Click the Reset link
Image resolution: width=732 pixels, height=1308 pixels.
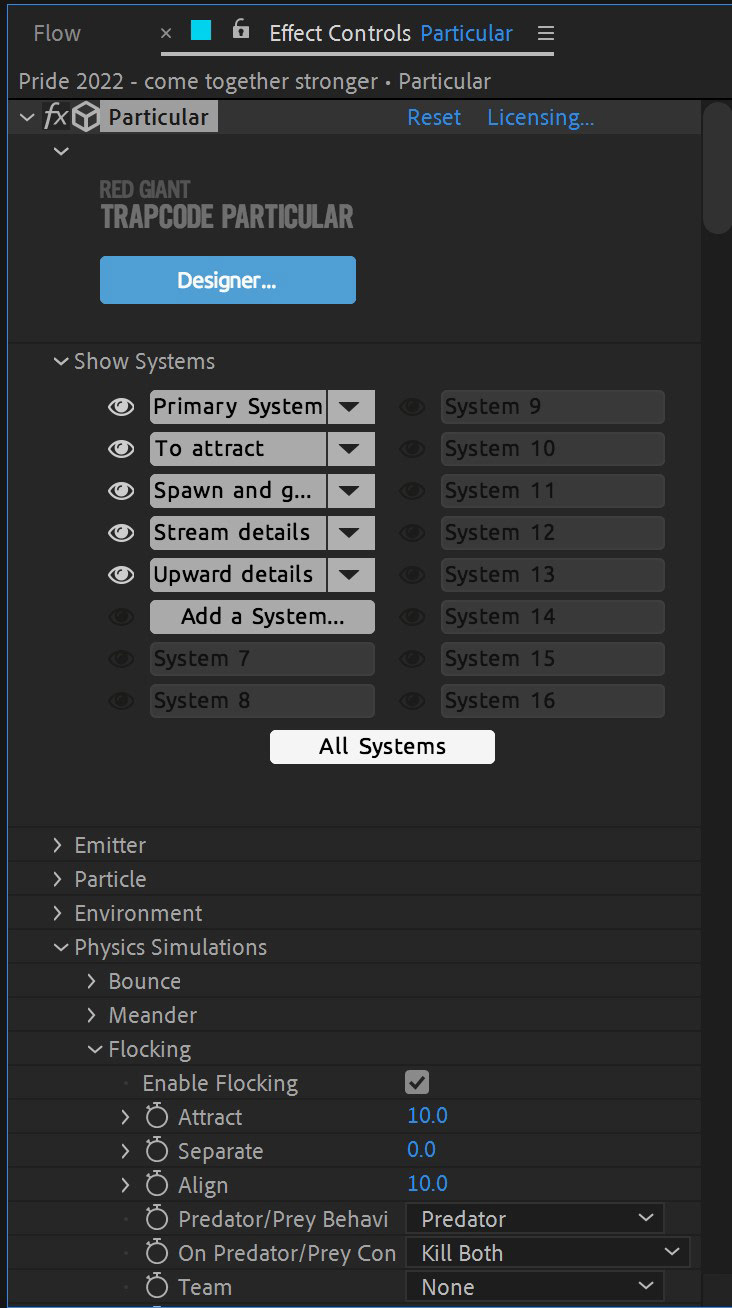pyautogui.click(x=434, y=118)
